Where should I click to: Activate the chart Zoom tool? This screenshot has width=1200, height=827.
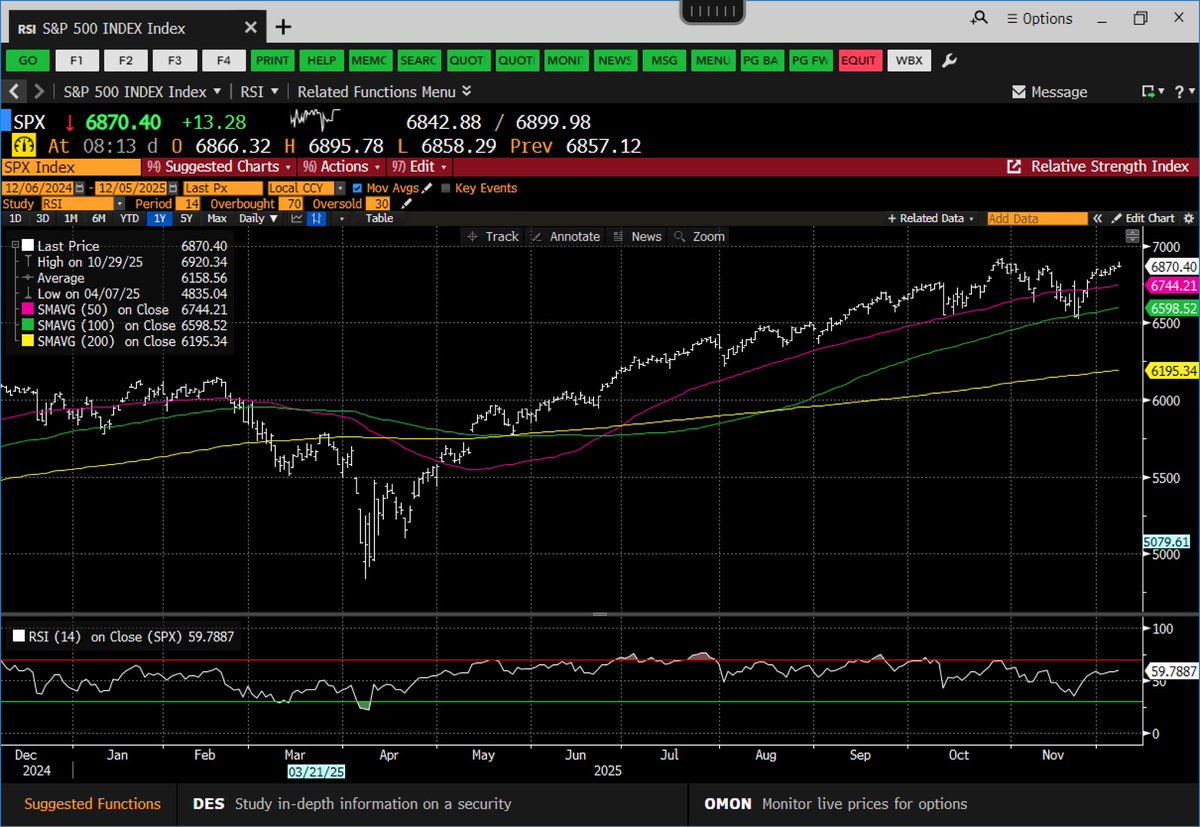pos(699,236)
